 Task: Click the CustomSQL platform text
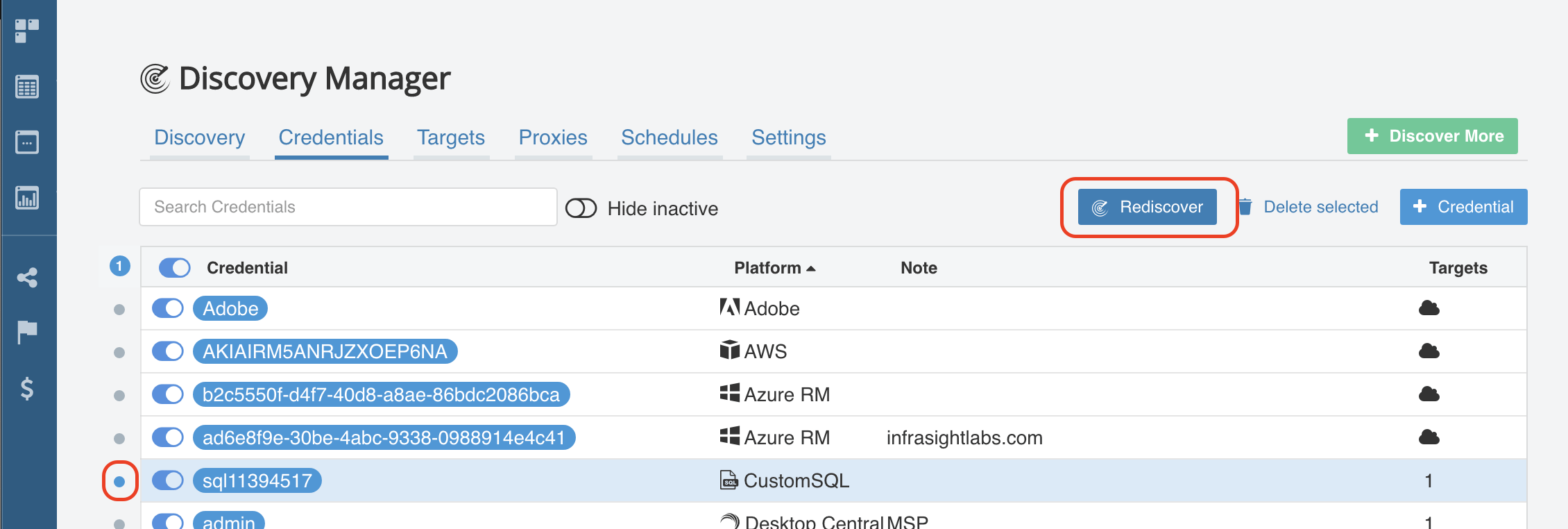(796, 480)
